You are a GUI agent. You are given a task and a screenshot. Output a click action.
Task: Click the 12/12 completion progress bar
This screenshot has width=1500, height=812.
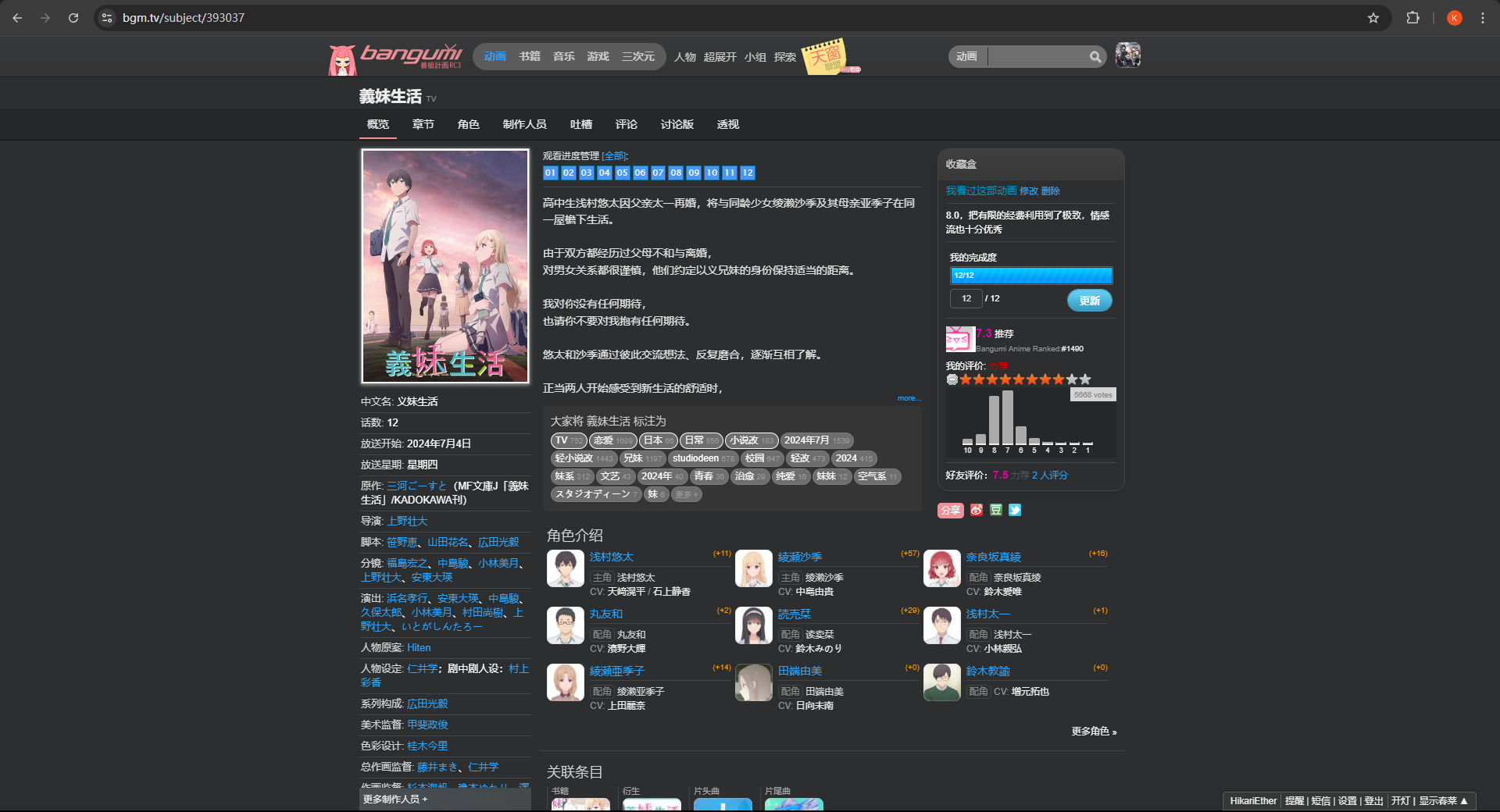[1030, 276]
